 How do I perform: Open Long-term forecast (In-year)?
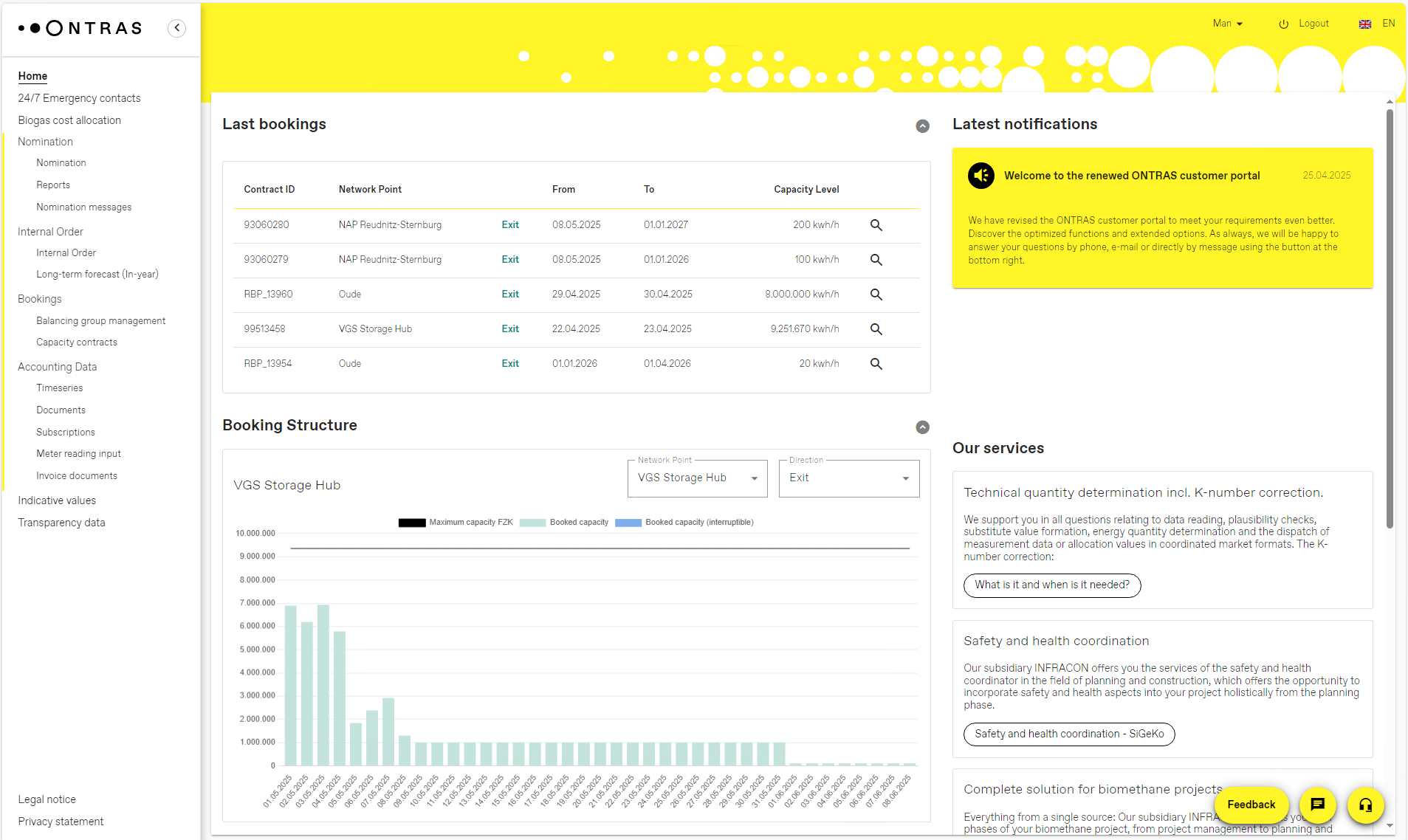point(97,275)
